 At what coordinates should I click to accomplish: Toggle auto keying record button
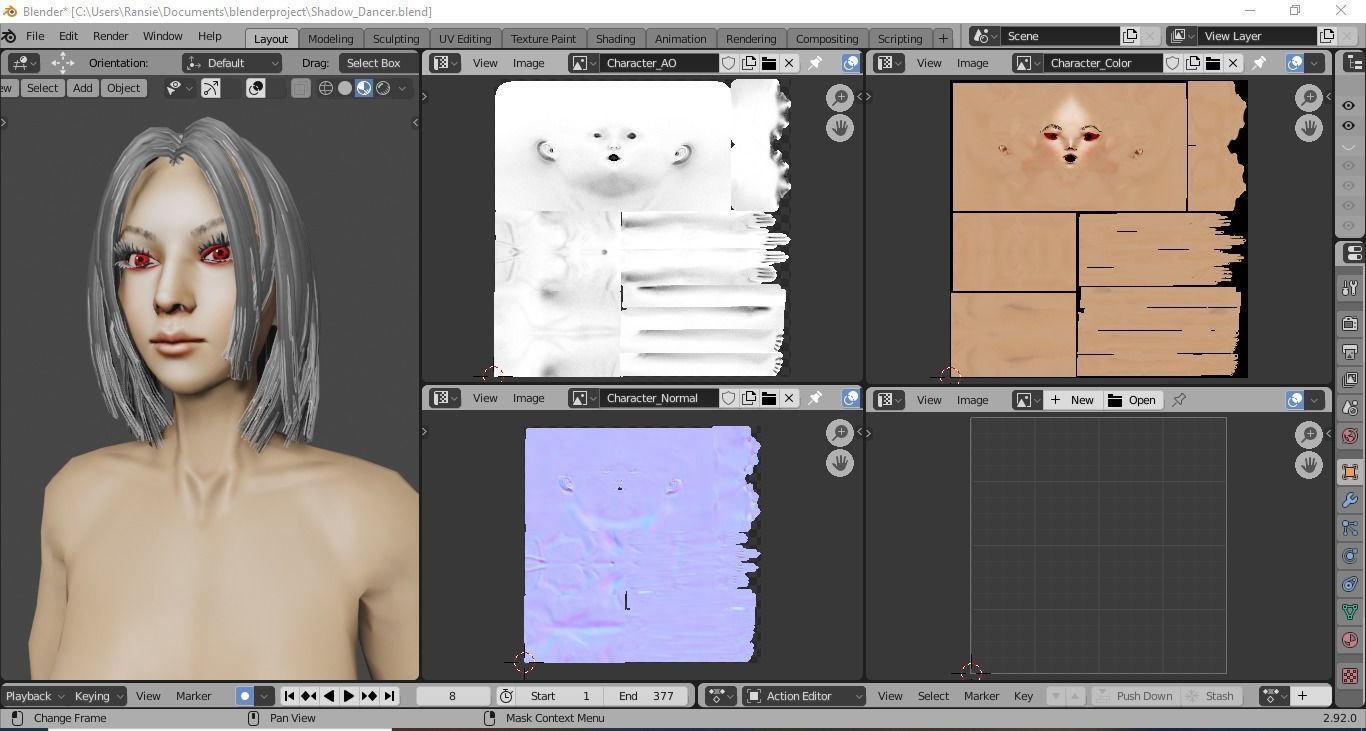click(x=245, y=696)
